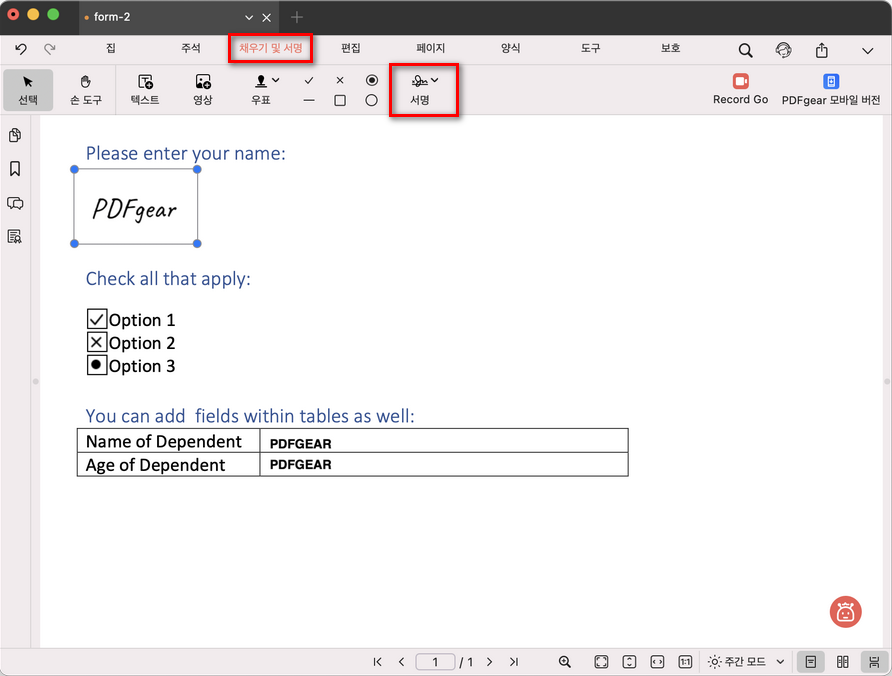Select the 서명 signature tool
Screen dimensions: 892x676
click(x=420, y=90)
